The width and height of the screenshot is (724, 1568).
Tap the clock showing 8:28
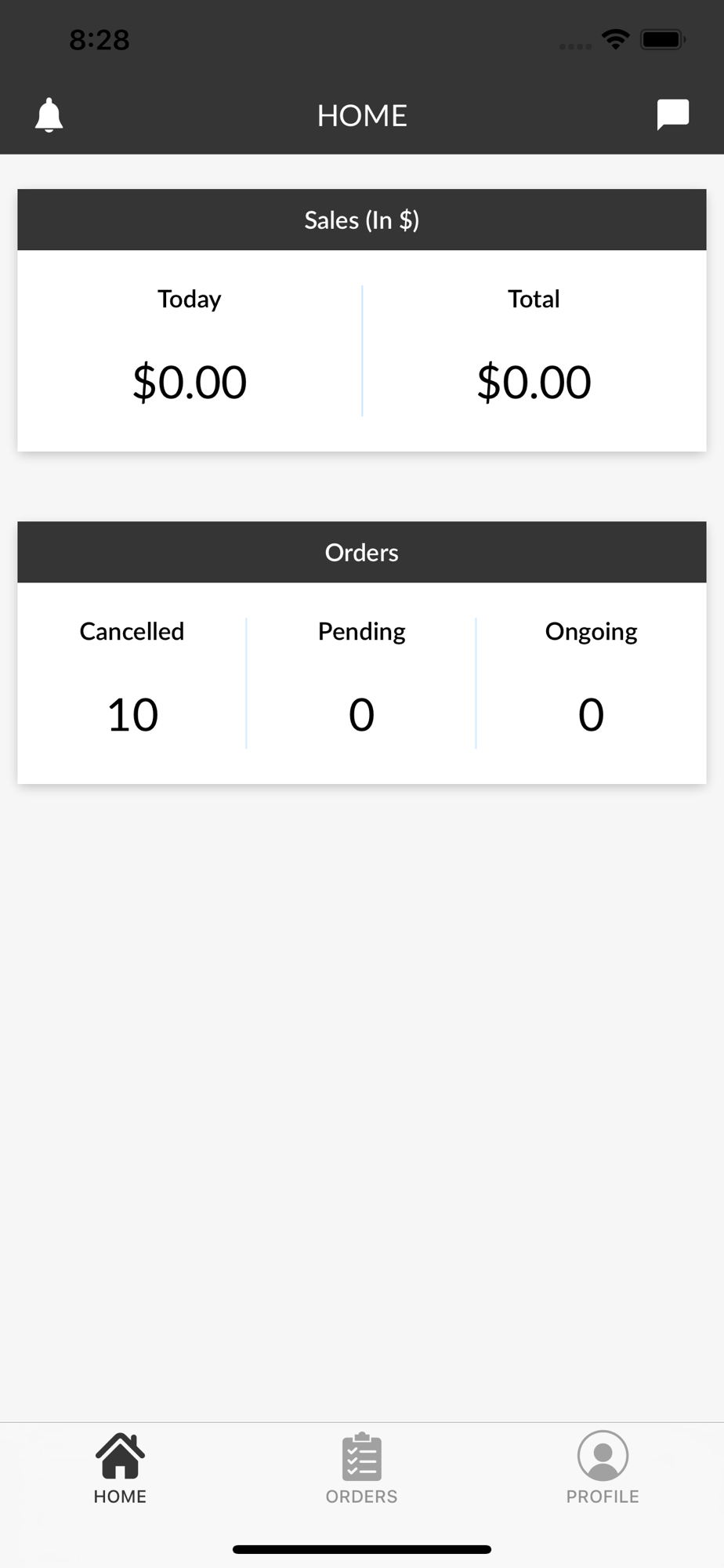tap(100, 40)
